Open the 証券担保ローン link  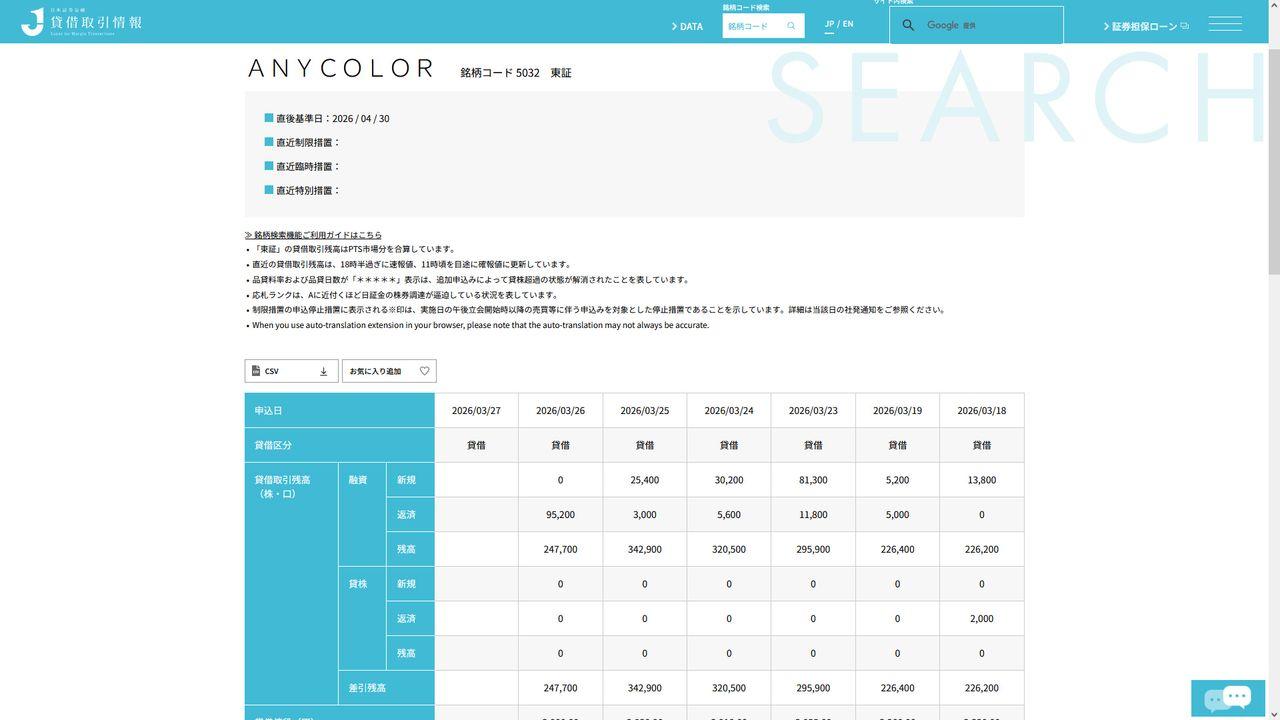[x=1144, y=27]
